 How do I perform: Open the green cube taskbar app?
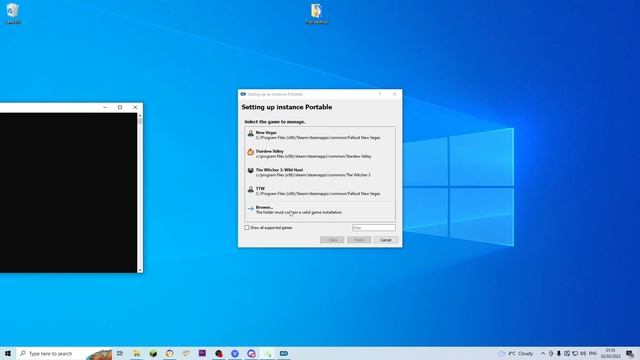[153, 353]
